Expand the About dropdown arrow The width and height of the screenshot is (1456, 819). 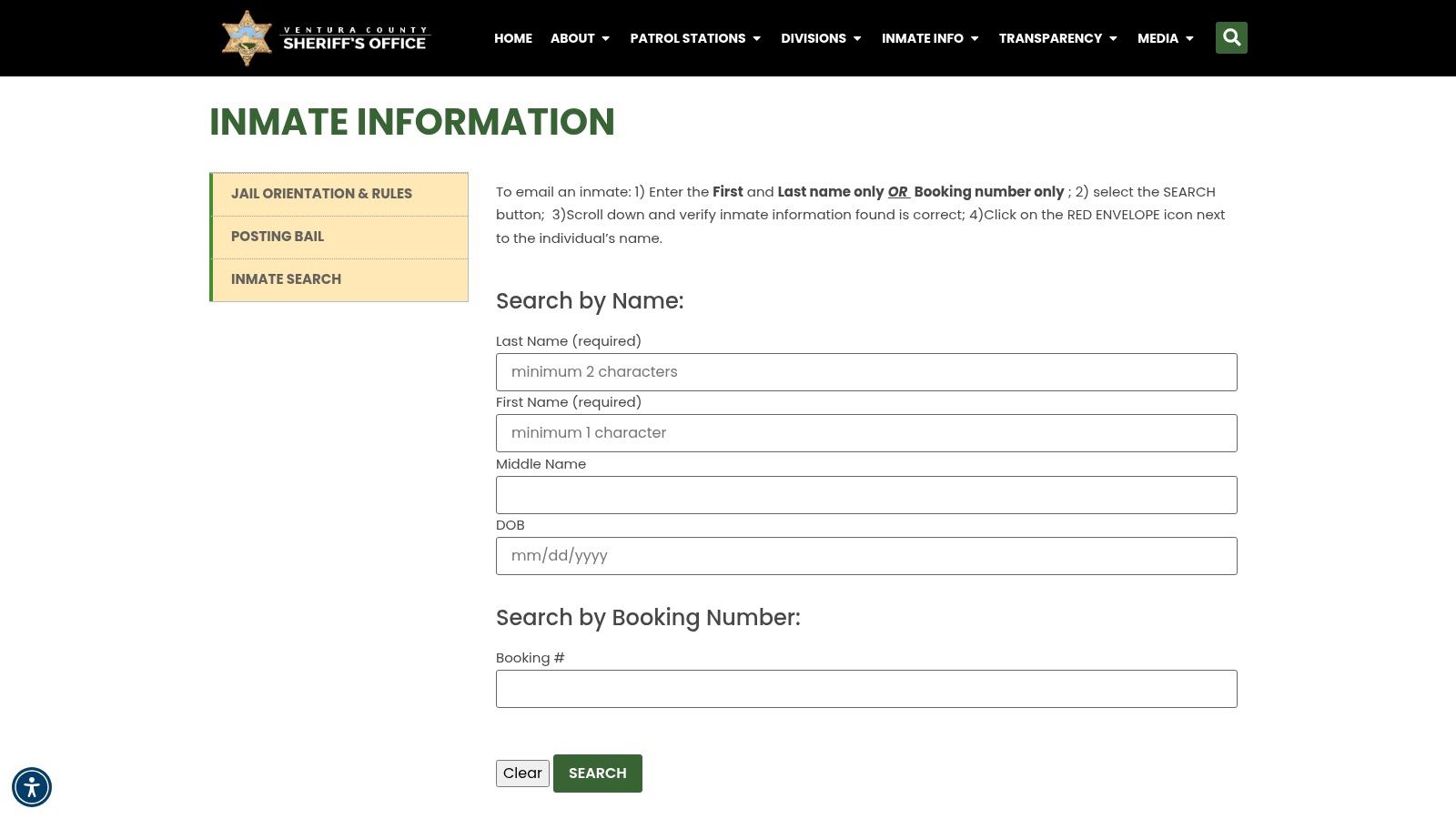click(x=606, y=38)
